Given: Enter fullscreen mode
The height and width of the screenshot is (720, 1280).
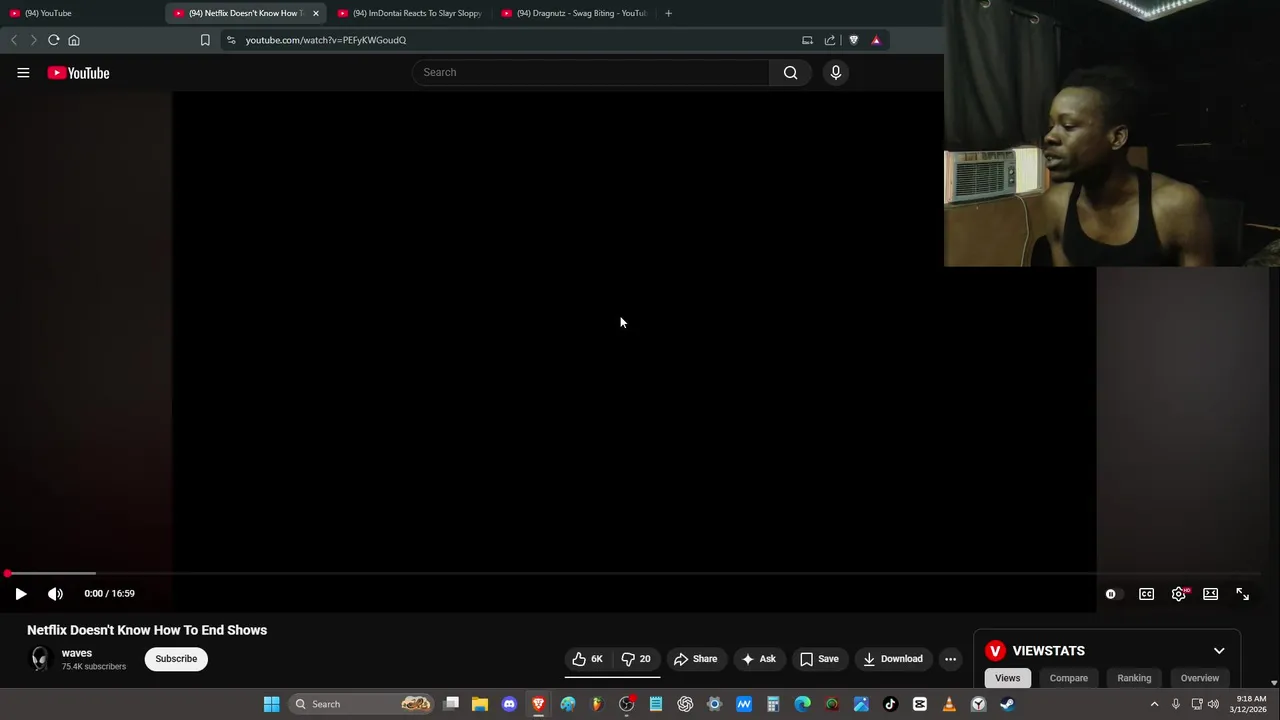Looking at the screenshot, I should click(x=1243, y=594).
